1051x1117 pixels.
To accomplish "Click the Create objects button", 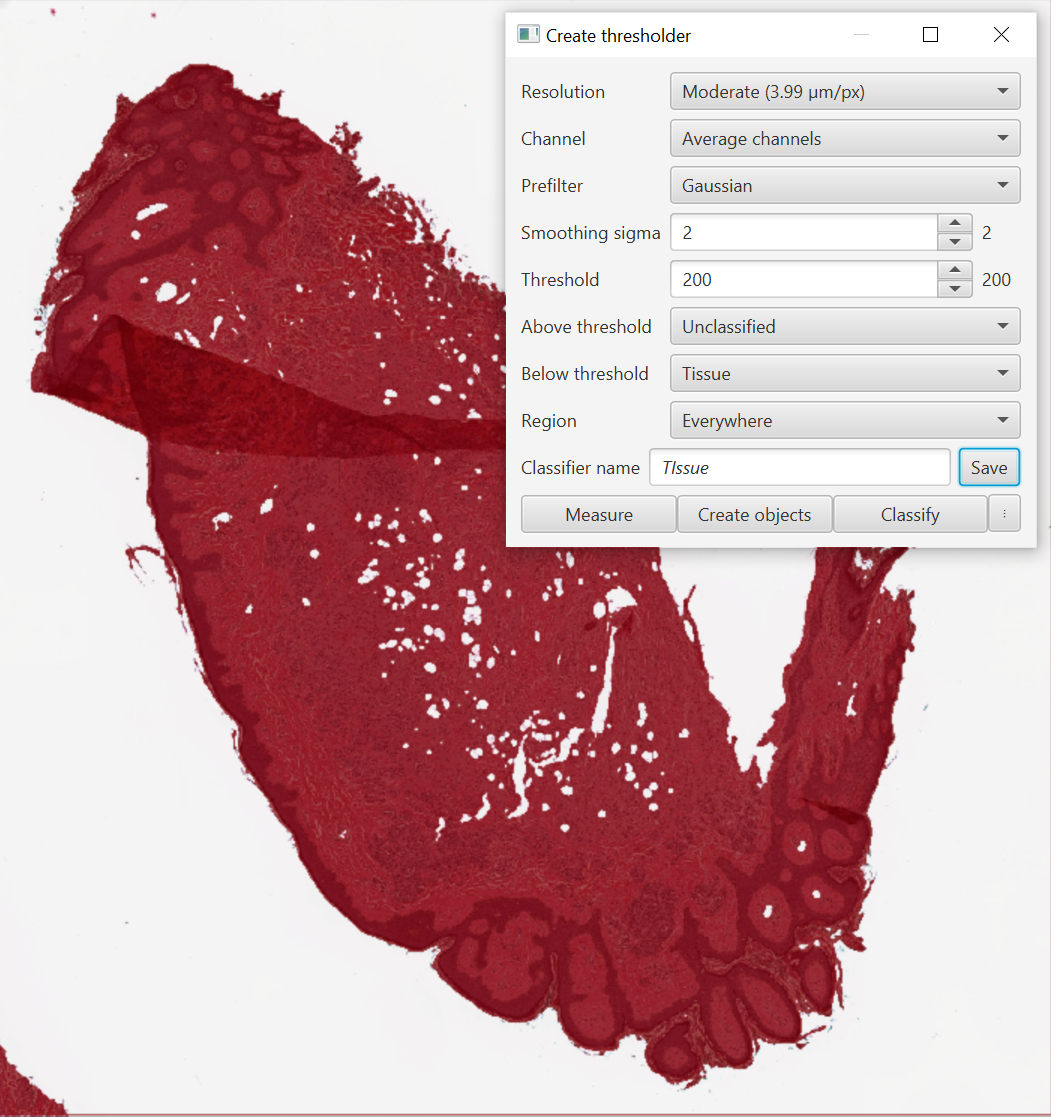I will [755, 514].
